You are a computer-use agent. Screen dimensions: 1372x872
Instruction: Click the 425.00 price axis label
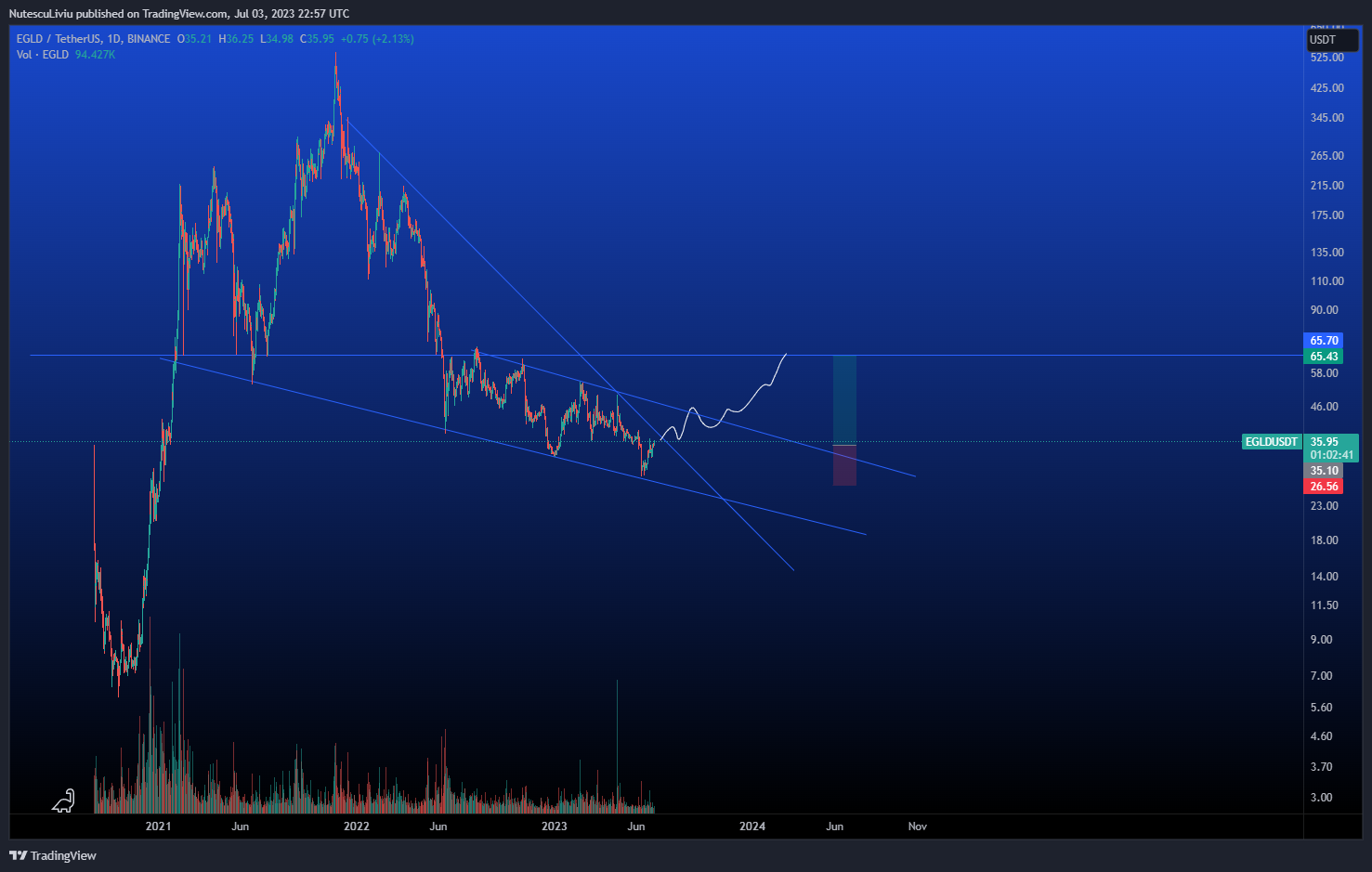tap(1326, 88)
